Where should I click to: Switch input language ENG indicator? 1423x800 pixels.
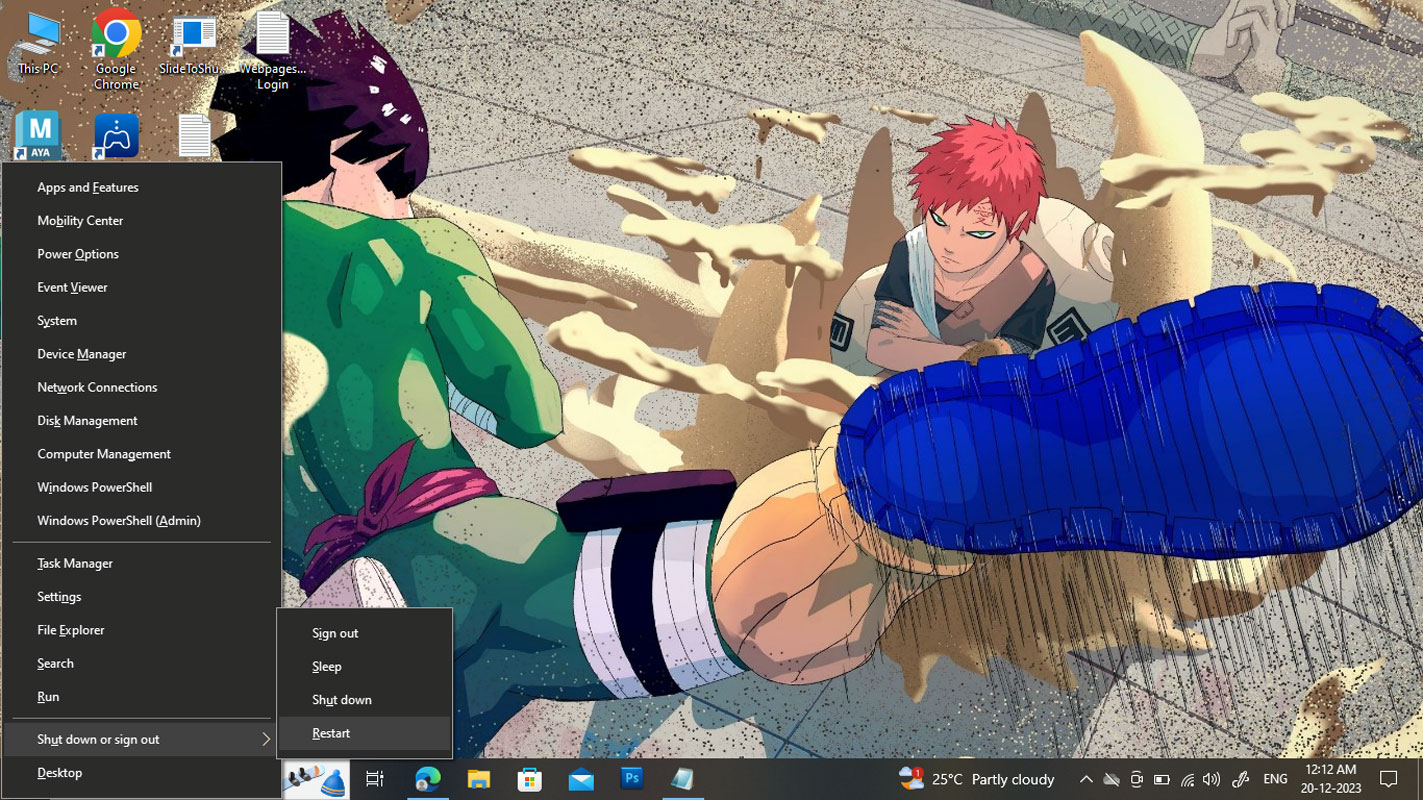point(1275,779)
